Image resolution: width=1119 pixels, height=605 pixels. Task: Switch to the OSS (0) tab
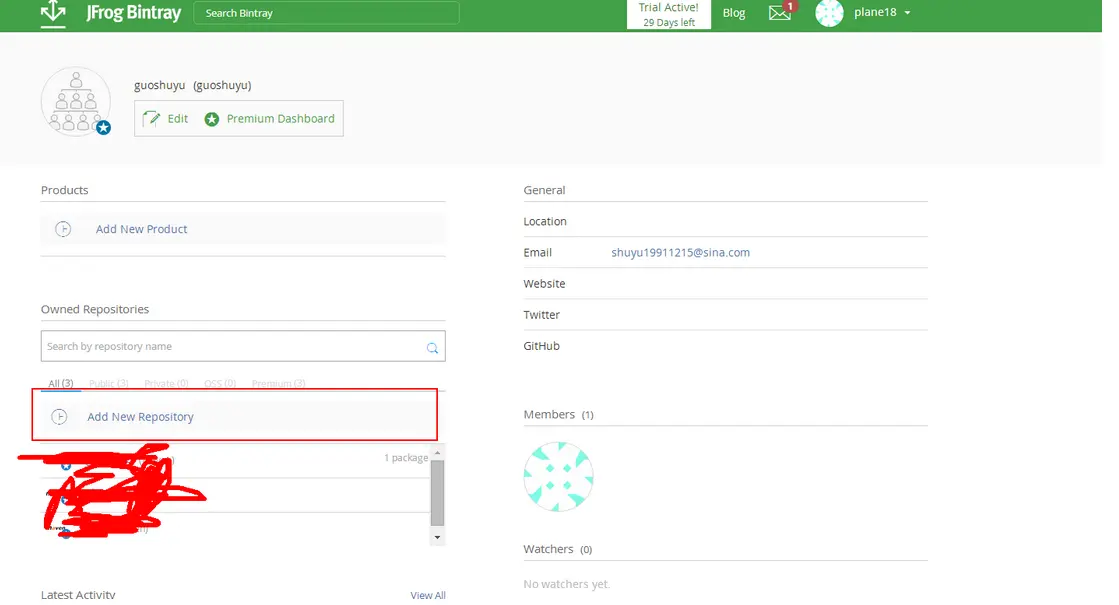(x=220, y=383)
